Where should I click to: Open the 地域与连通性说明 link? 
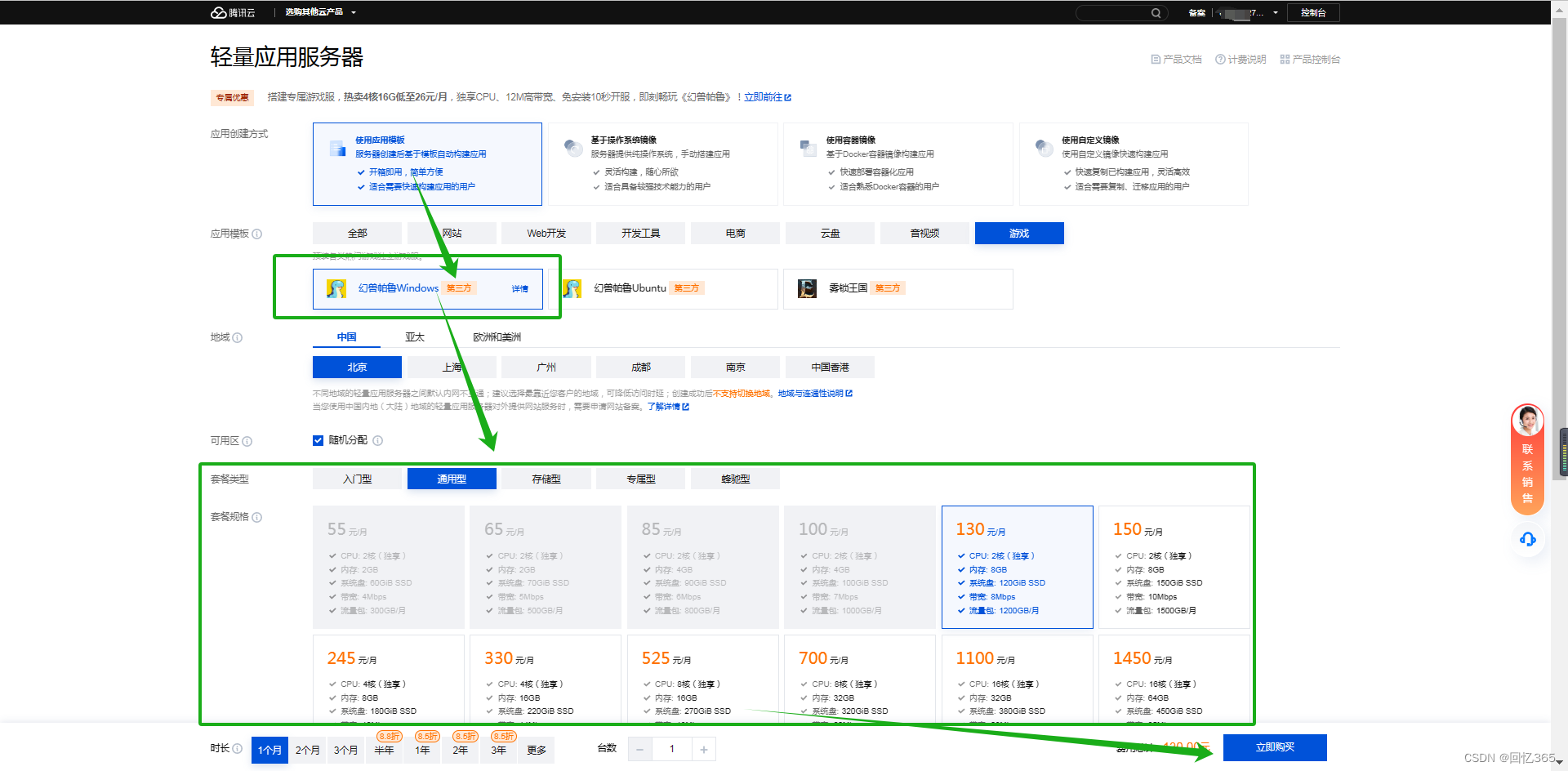pos(815,394)
